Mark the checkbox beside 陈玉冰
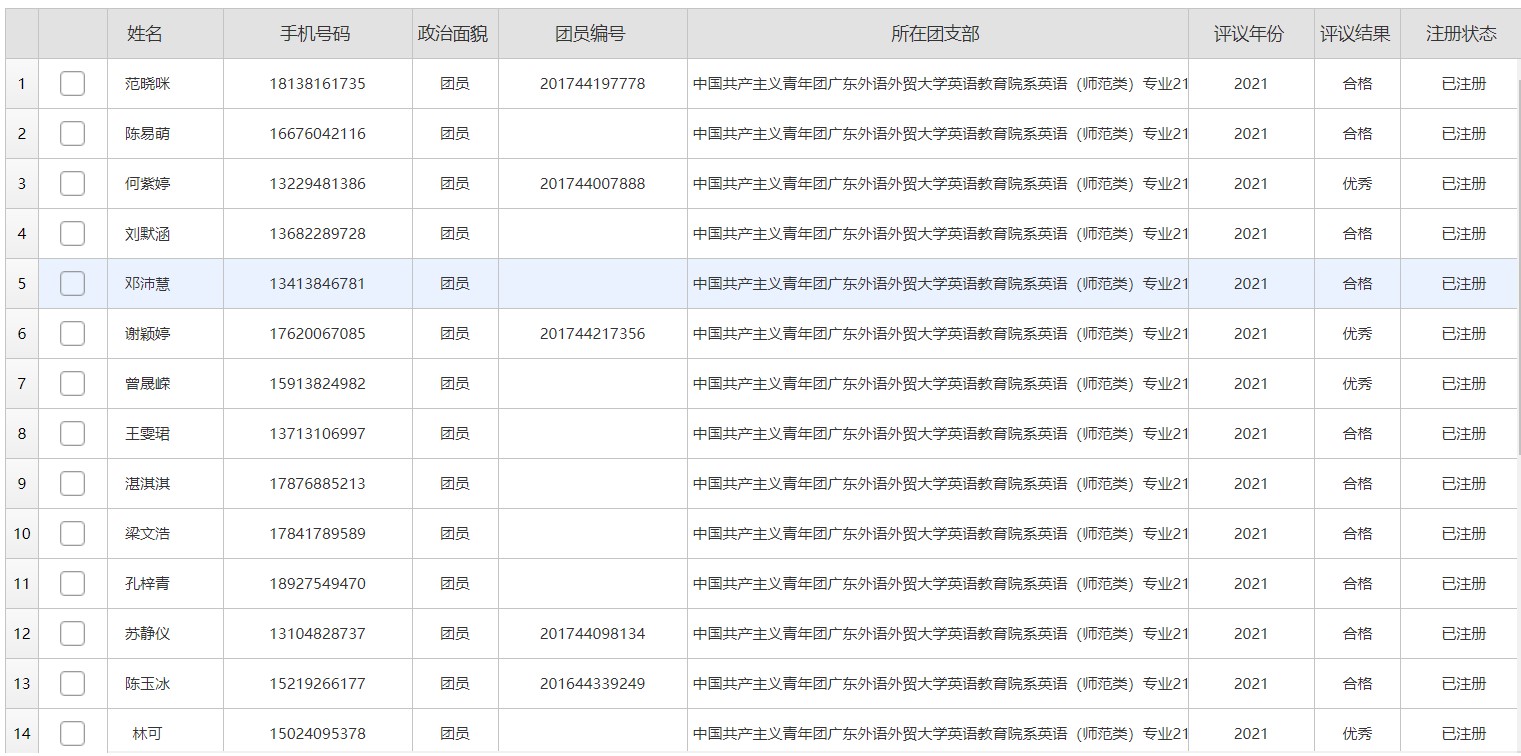This screenshot has width=1521, height=756. tap(72, 684)
